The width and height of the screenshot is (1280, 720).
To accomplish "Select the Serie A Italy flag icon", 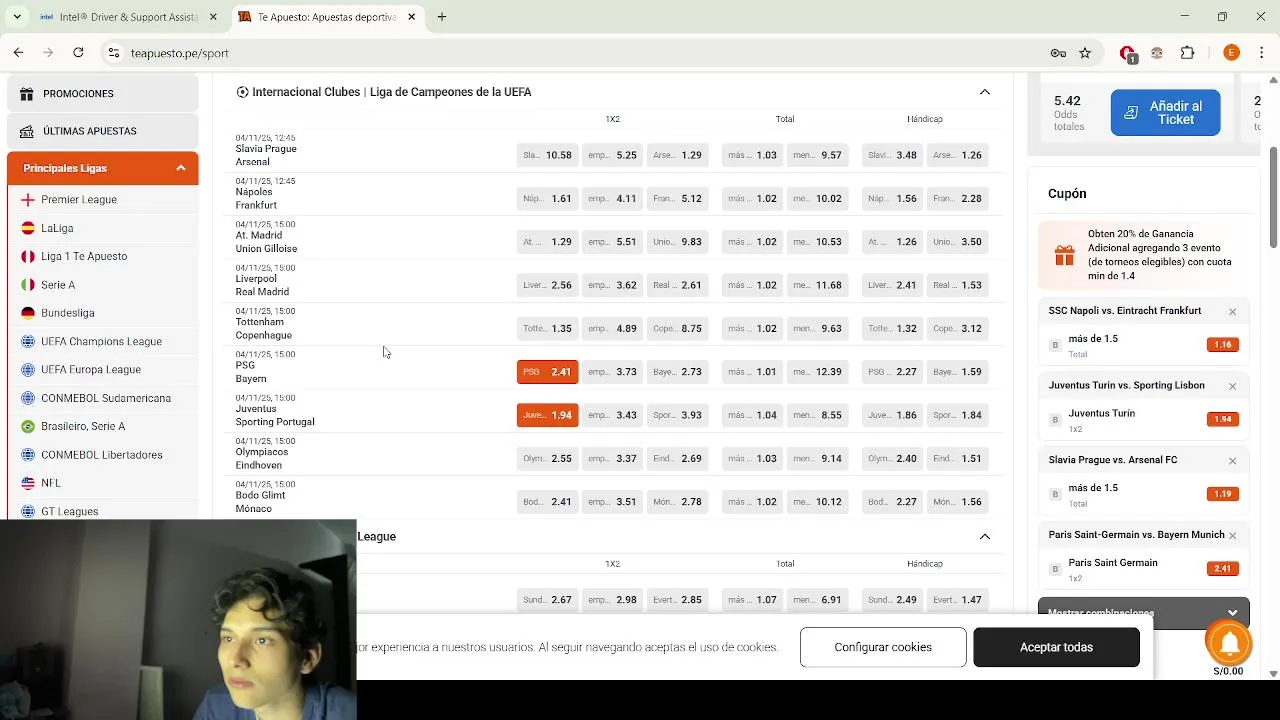I will pos(28,285).
